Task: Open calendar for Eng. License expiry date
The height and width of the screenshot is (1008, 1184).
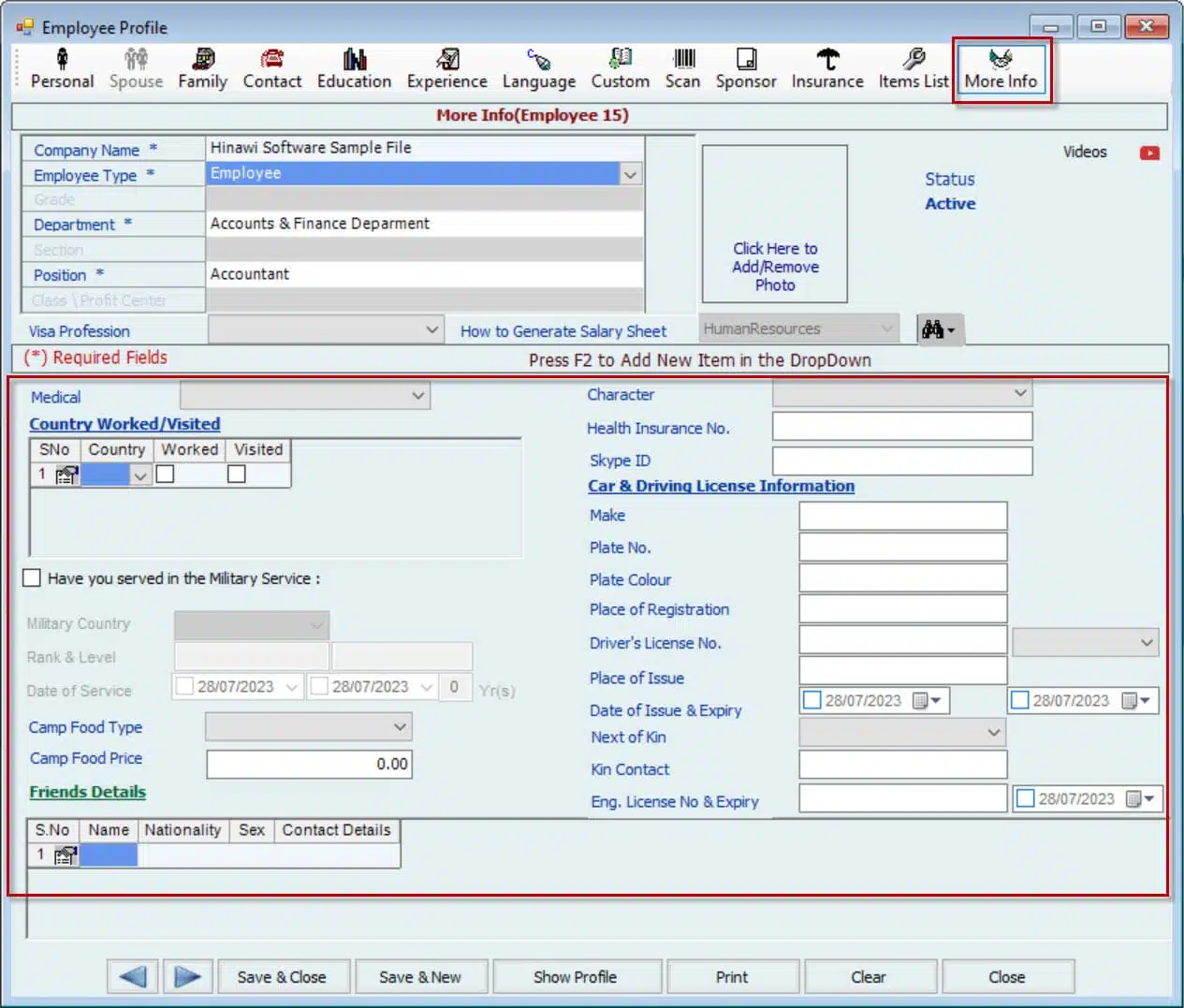Action: point(1141,798)
